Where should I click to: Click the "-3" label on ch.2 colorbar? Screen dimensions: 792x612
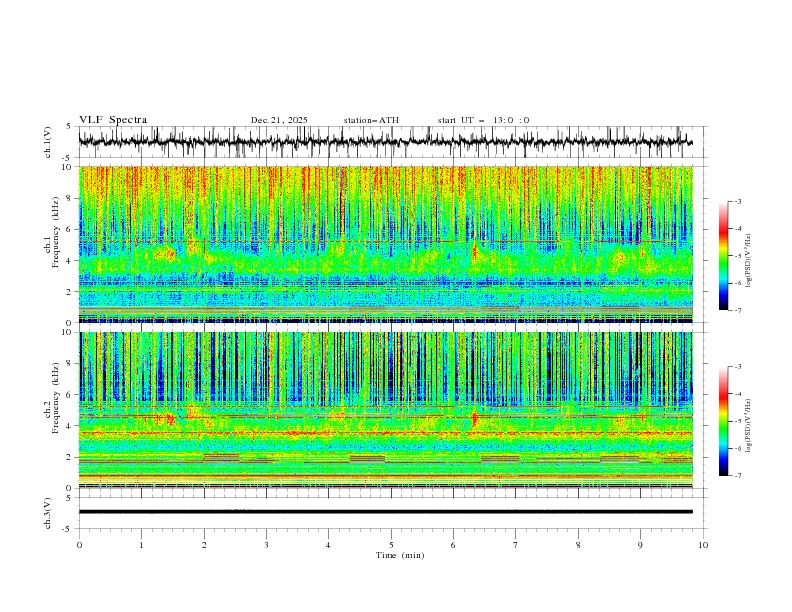(x=738, y=367)
